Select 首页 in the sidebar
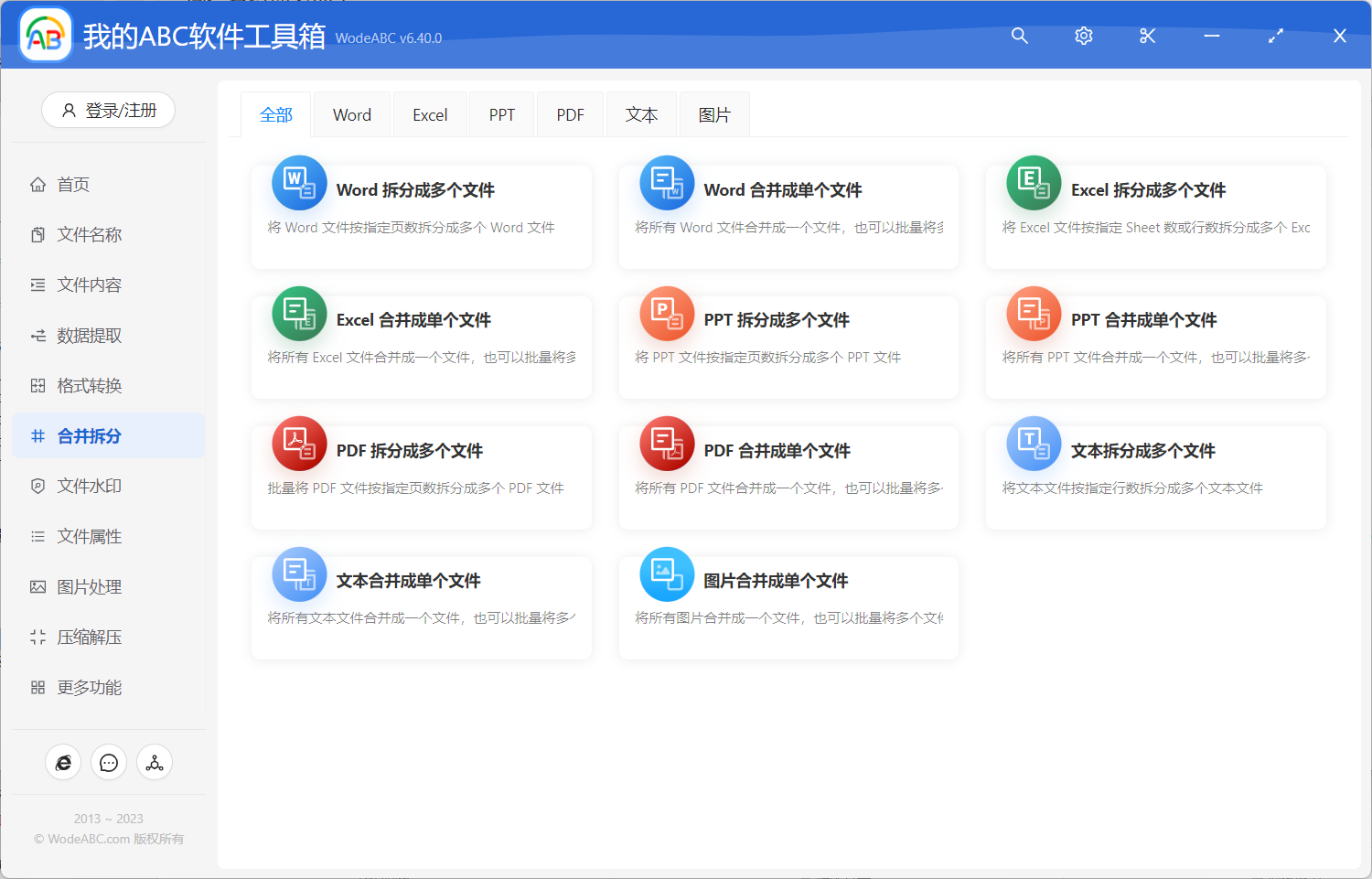Viewport: 1372px width, 879px height. coord(73,184)
